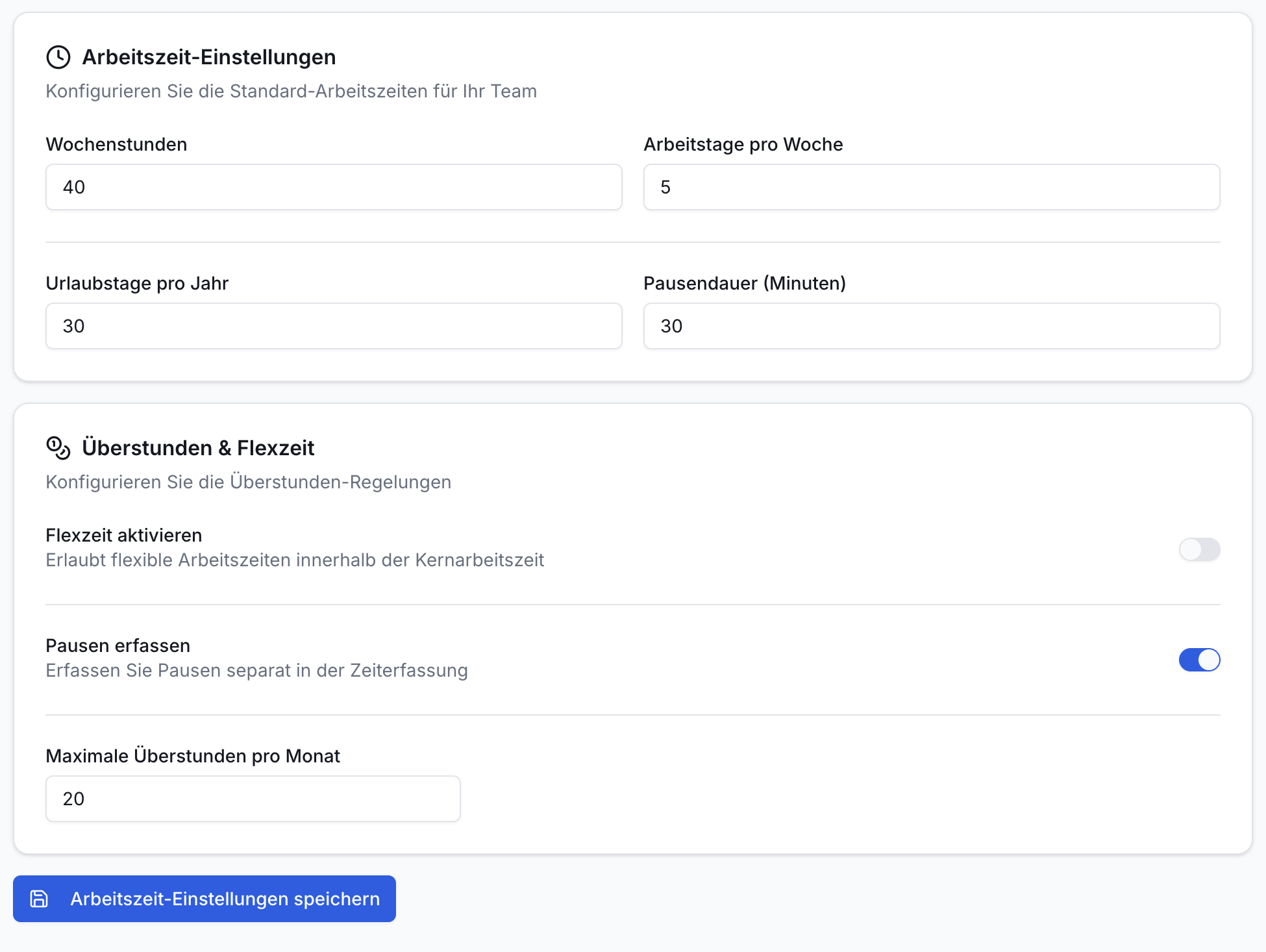Click the Pausendauer (Minuten) label
This screenshot has width=1266, height=952.
point(745,283)
